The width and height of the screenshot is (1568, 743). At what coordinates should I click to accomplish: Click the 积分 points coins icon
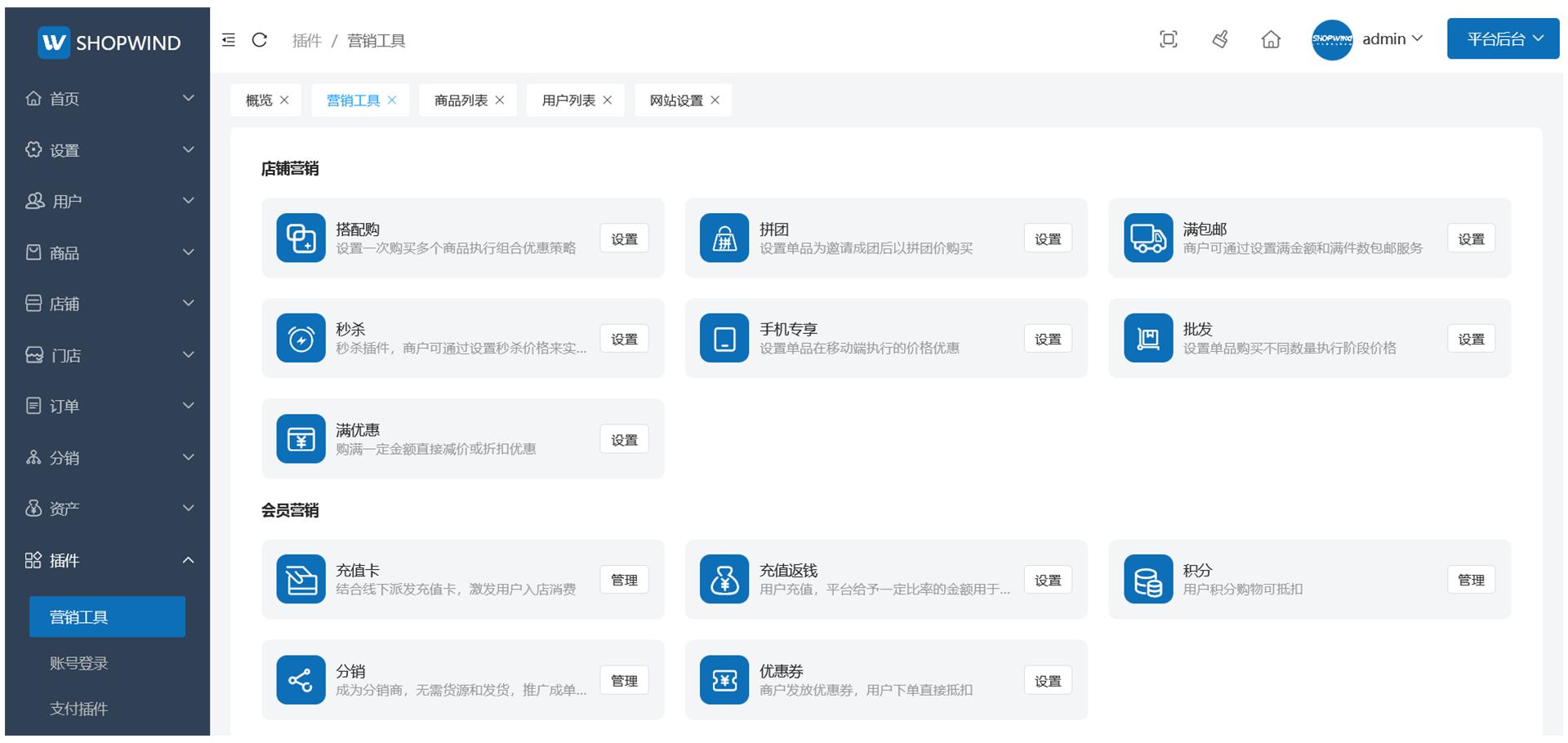(x=1147, y=580)
